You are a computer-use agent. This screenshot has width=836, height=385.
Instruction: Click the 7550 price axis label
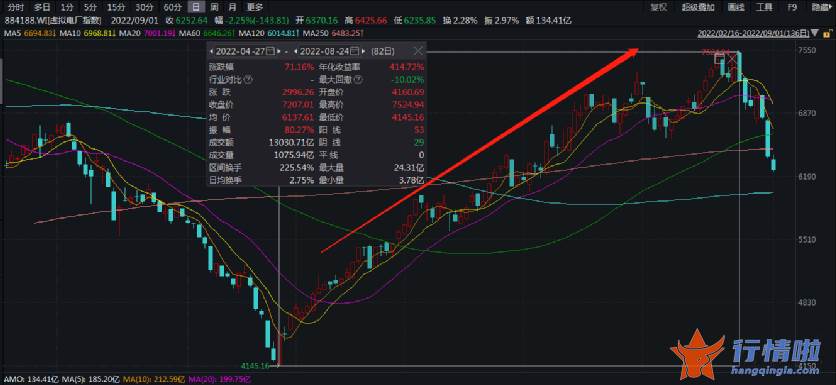point(808,51)
